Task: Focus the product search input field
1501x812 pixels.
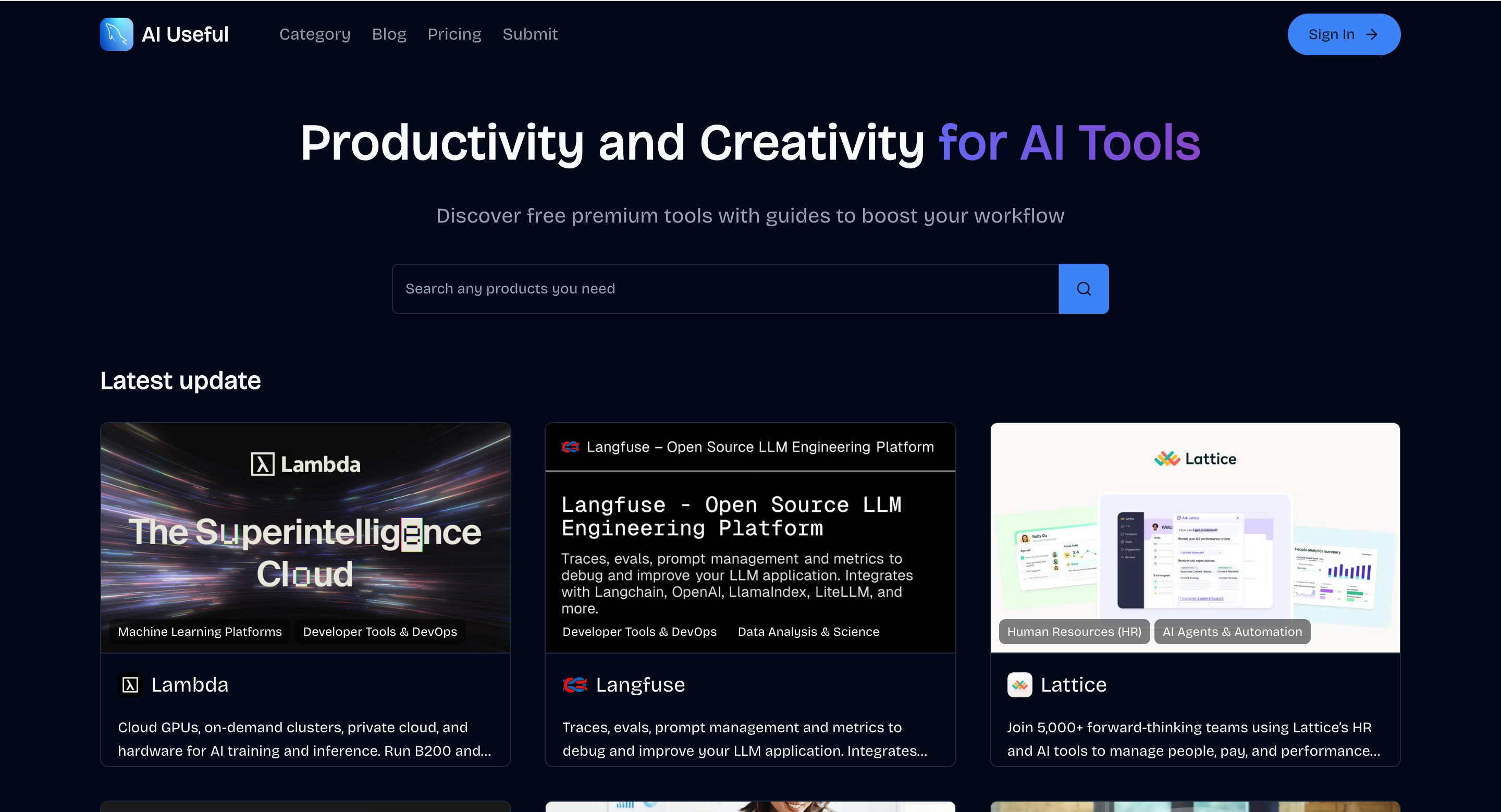Action: (725, 289)
